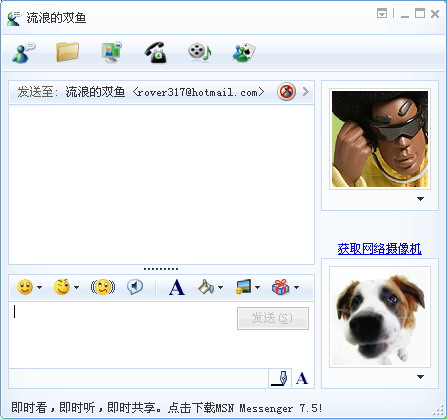Open the window menu dropdown in title bar
The width and height of the screenshot is (447, 419).
pyautogui.click(x=382, y=14)
